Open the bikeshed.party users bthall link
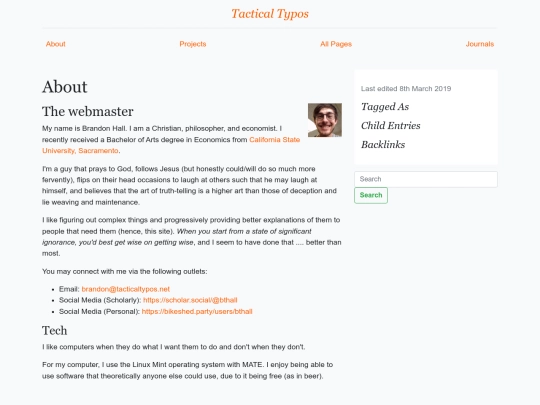 point(197,311)
